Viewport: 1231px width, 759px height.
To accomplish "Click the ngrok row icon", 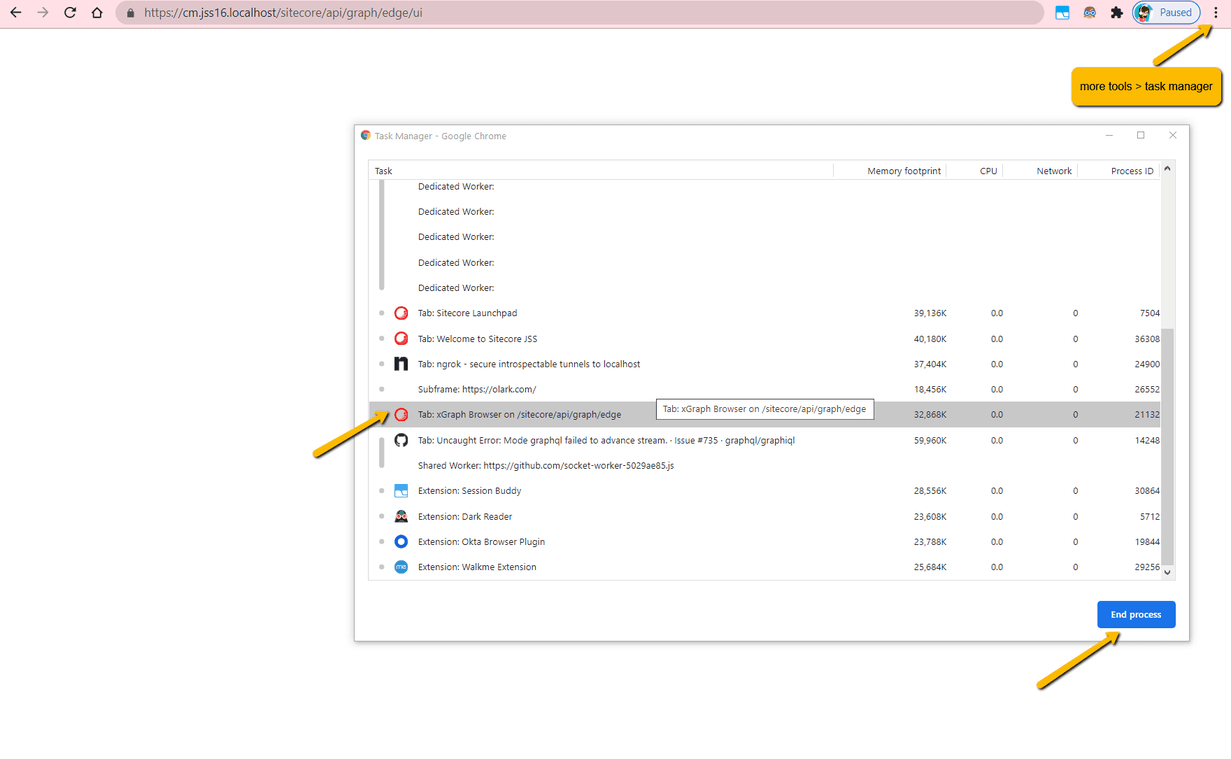I will [x=401, y=364].
